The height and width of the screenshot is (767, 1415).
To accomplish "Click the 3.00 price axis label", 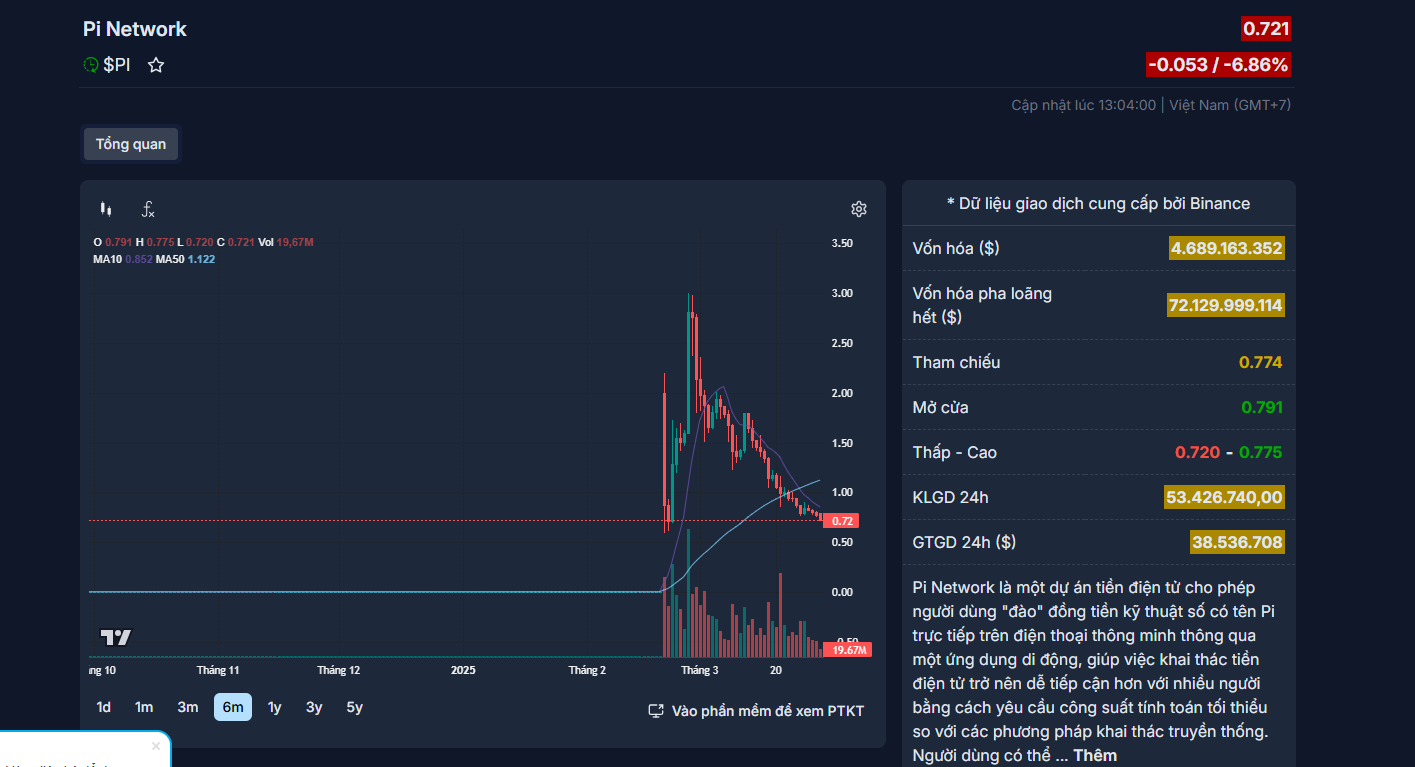I will (x=842, y=293).
